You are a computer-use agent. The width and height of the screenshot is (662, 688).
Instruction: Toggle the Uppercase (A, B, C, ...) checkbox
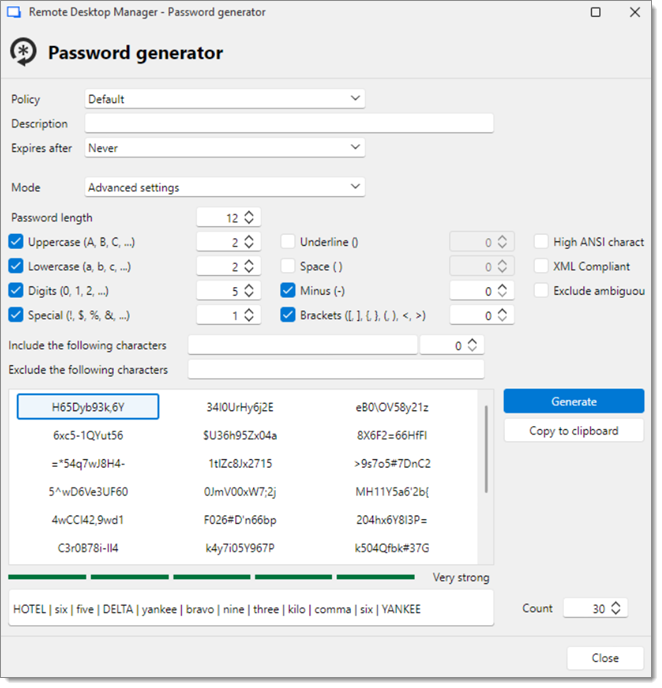click(x=16, y=243)
